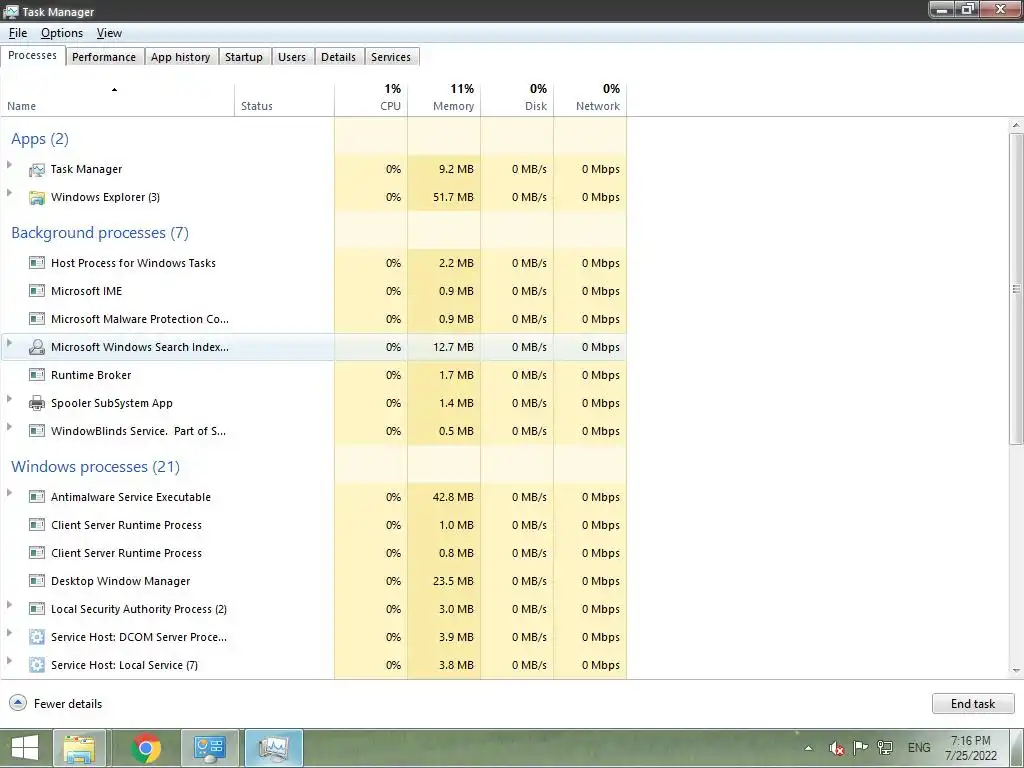Click the ENG language indicator

(x=919, y=748)
